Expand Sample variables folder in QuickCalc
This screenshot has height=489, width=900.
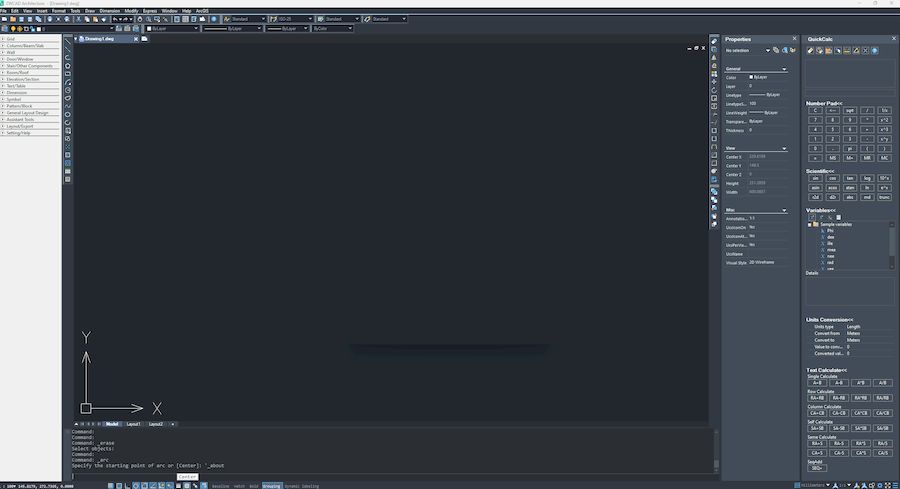pyautogui.click(x=809, y=224)
